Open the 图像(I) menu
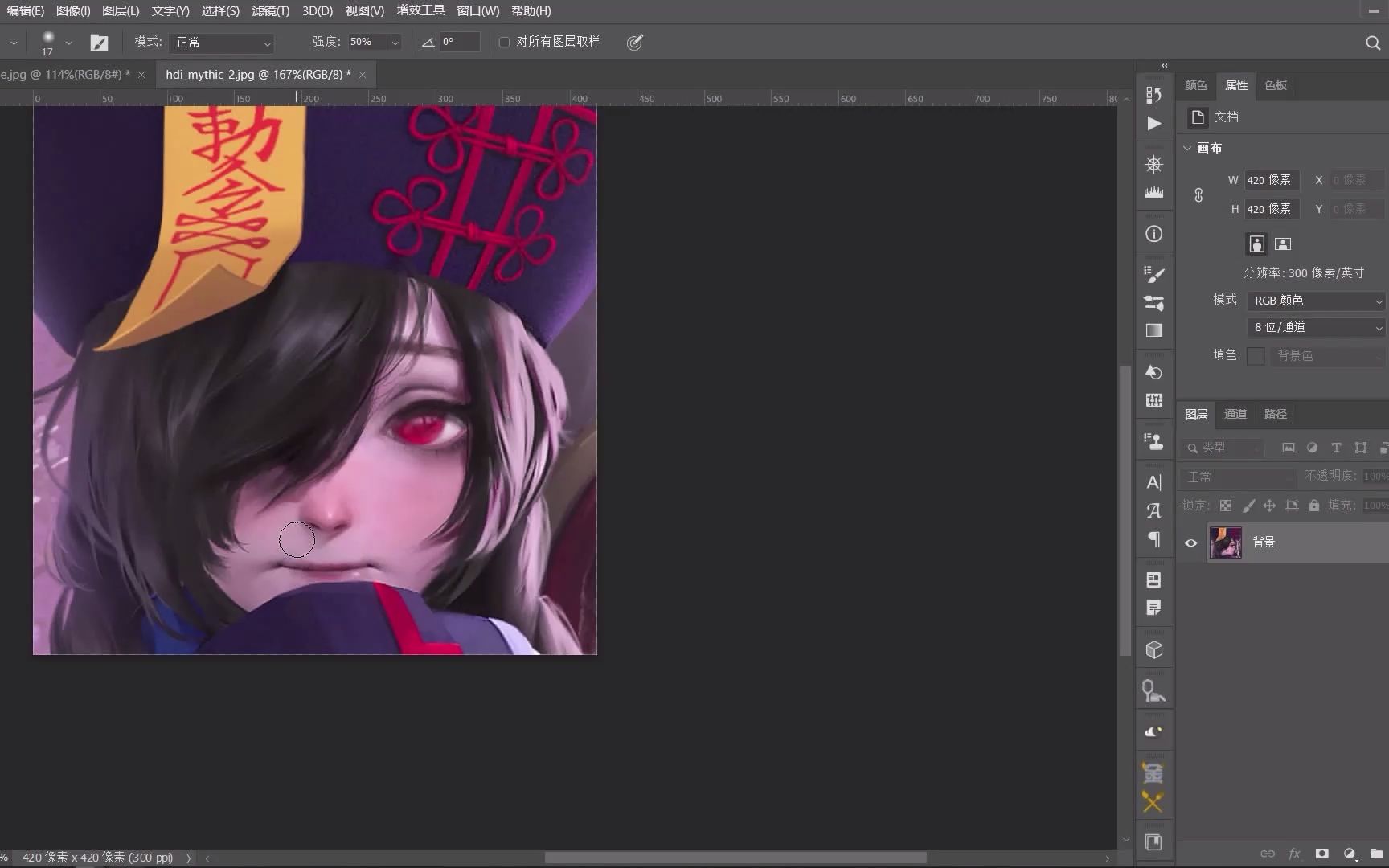This screenshot has height=868, width=1389. pyautogui.click(x=73, y=10)
